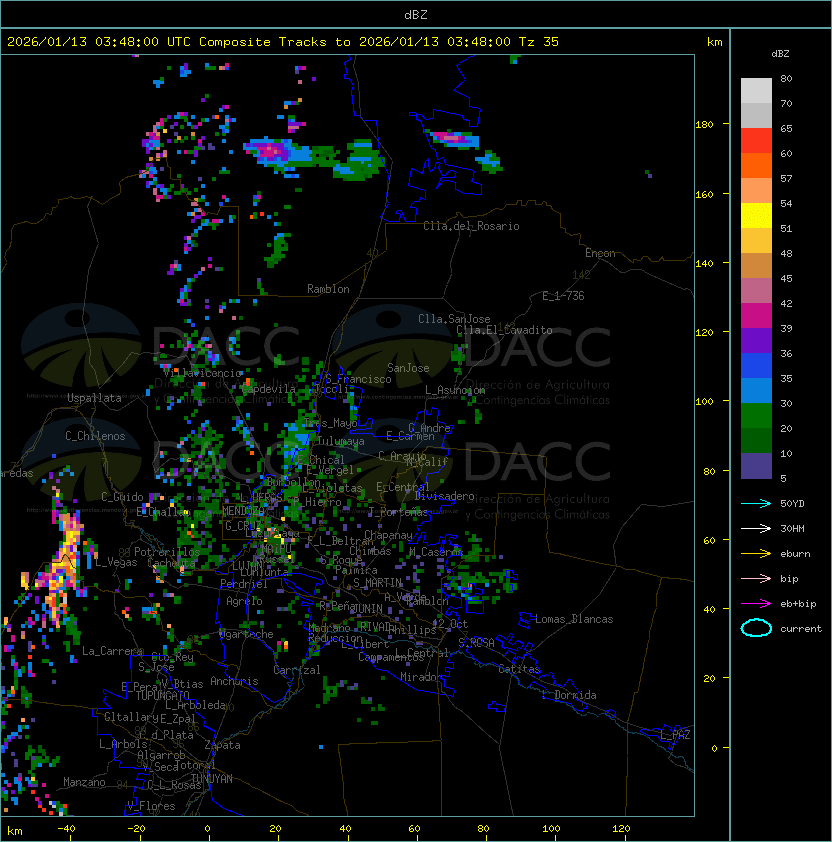
Task: Click the 'Tz 35' value in the header
Action: (539, 42)
